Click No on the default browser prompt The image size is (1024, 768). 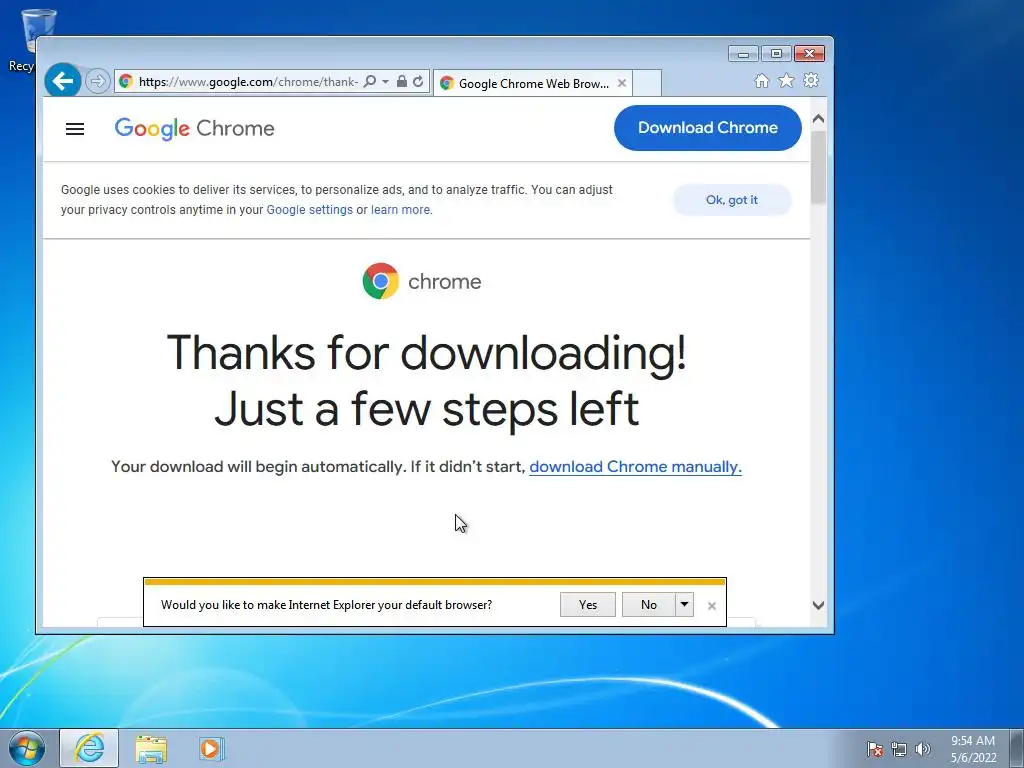point(648,605)
